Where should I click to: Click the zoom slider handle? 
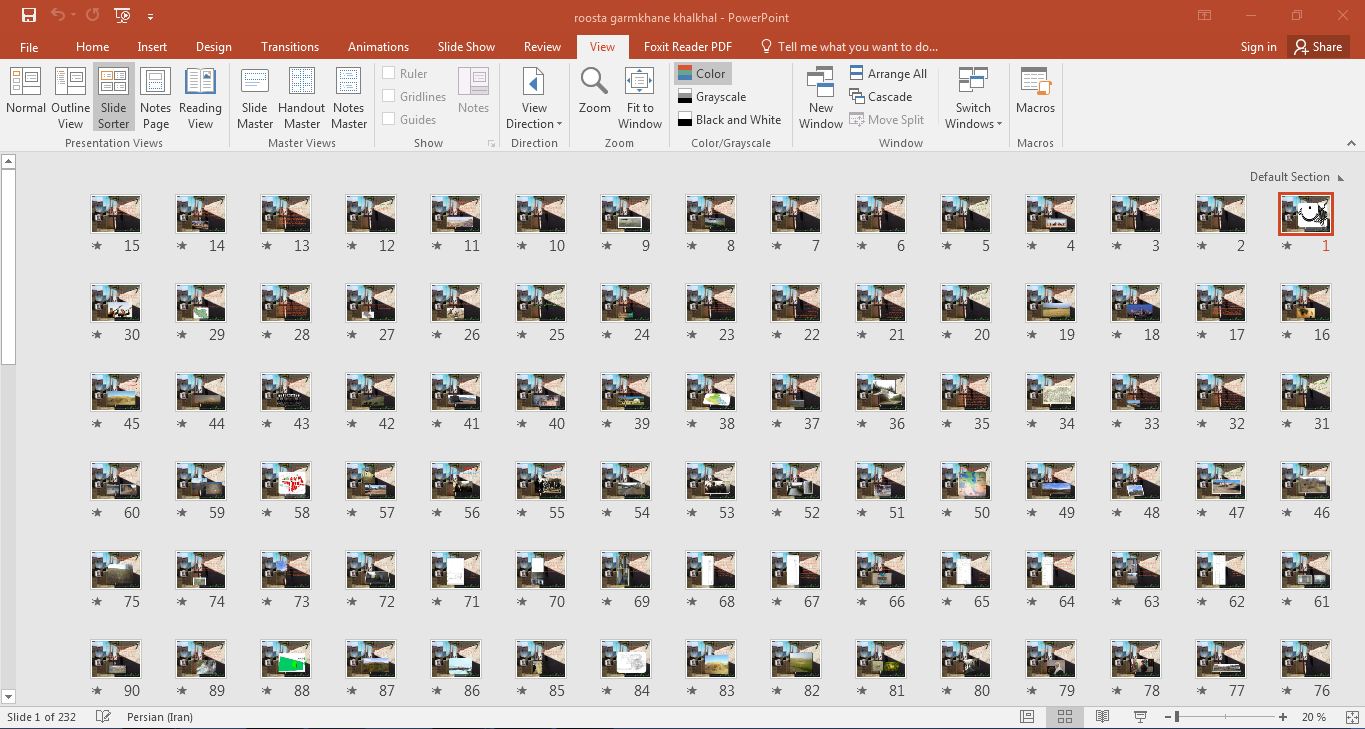click(x=1177, y=717)
